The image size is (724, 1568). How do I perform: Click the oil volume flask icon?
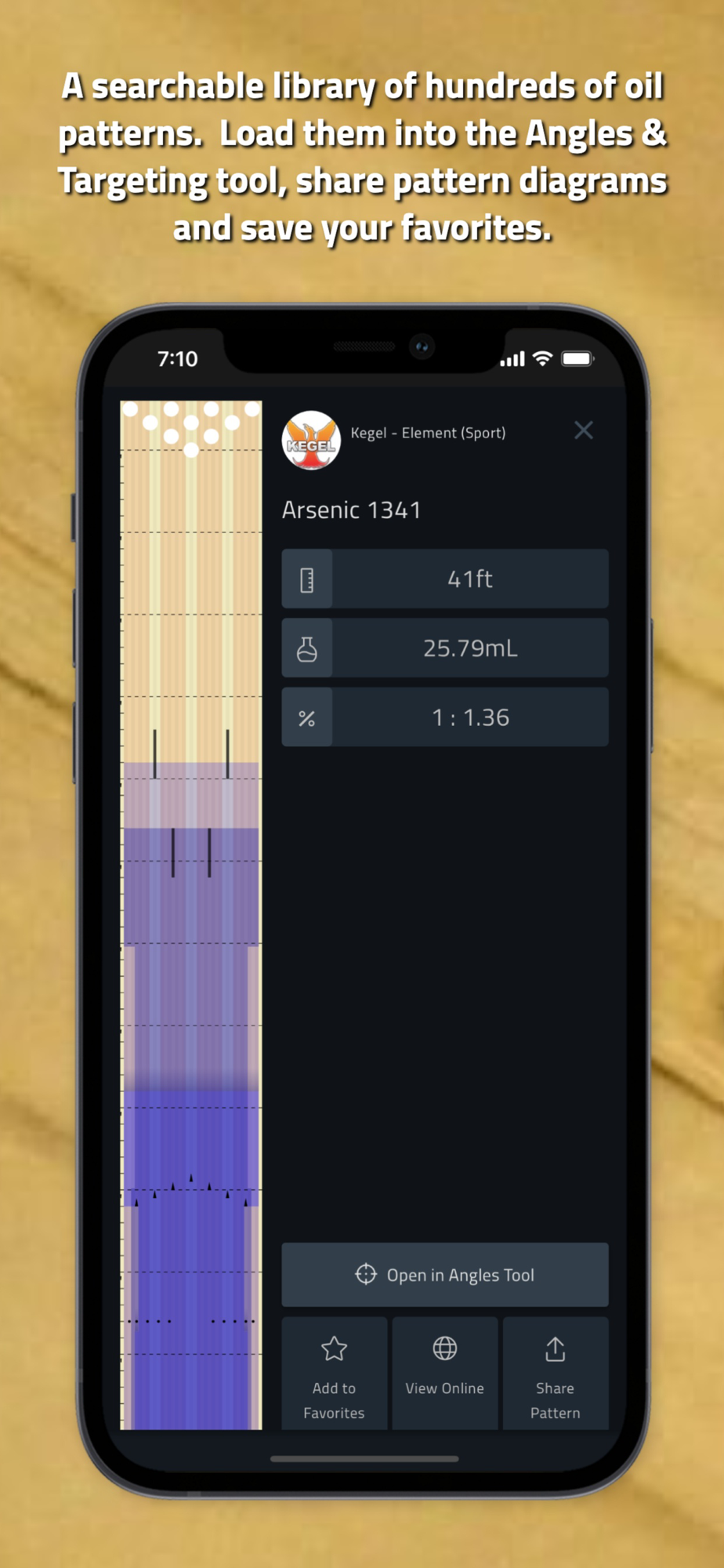[x=307, y=648]
